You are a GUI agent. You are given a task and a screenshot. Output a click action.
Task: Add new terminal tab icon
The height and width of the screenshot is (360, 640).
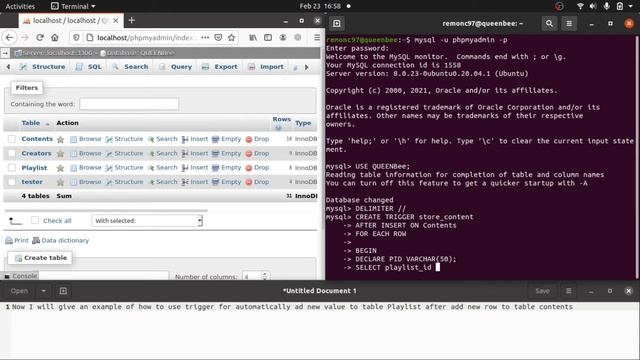[x=337, y=24]
